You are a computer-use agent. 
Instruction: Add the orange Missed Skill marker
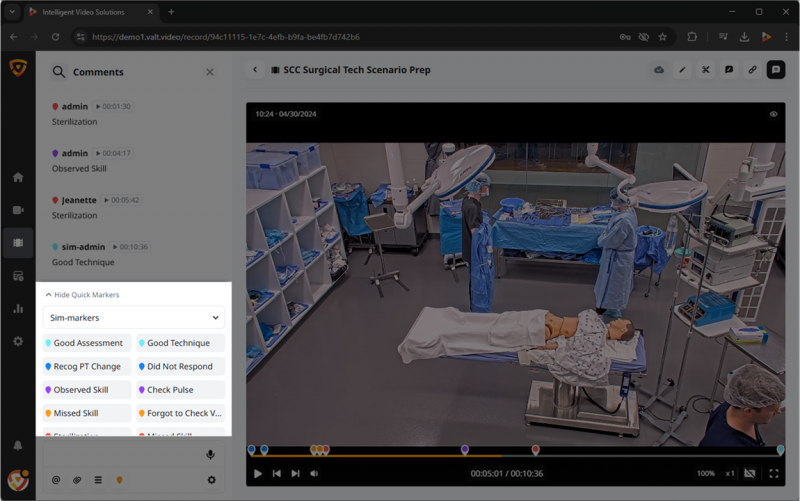pyautogui.click(x=87, y=413)
